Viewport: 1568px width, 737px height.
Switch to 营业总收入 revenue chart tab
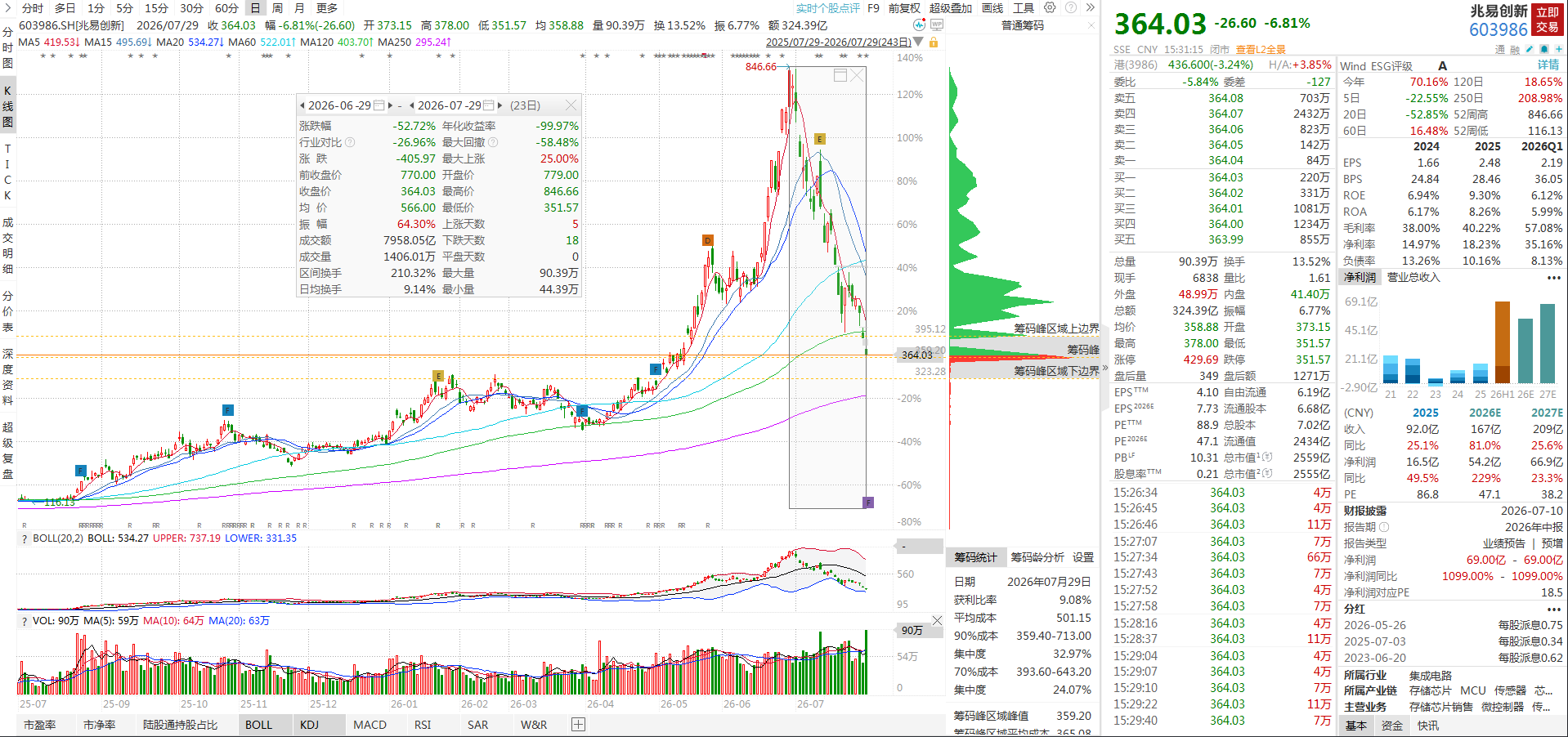pyautogui.click(x=1413, y=277)
